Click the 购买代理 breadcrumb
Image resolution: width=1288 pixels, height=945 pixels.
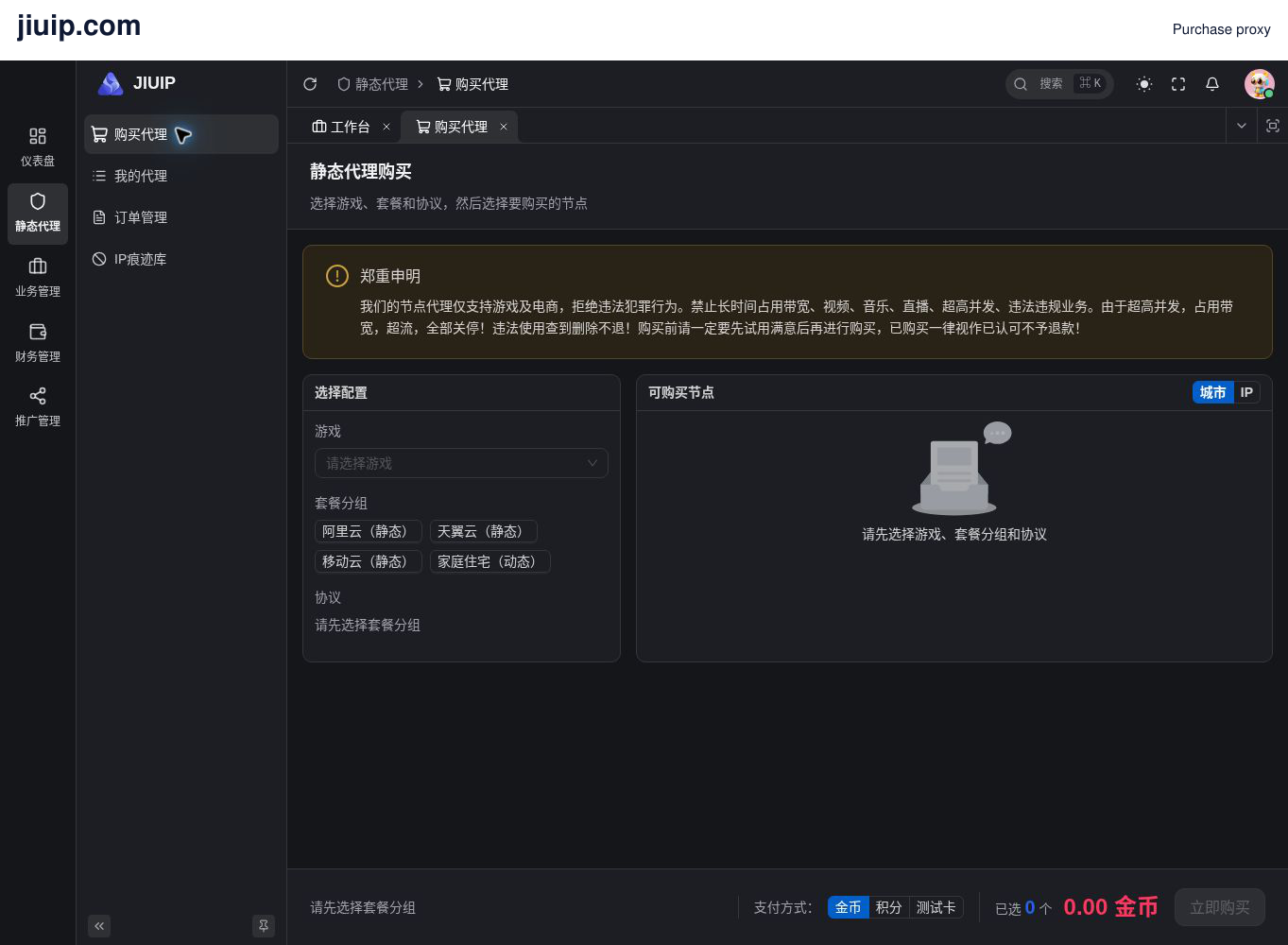tap(472, 84)
